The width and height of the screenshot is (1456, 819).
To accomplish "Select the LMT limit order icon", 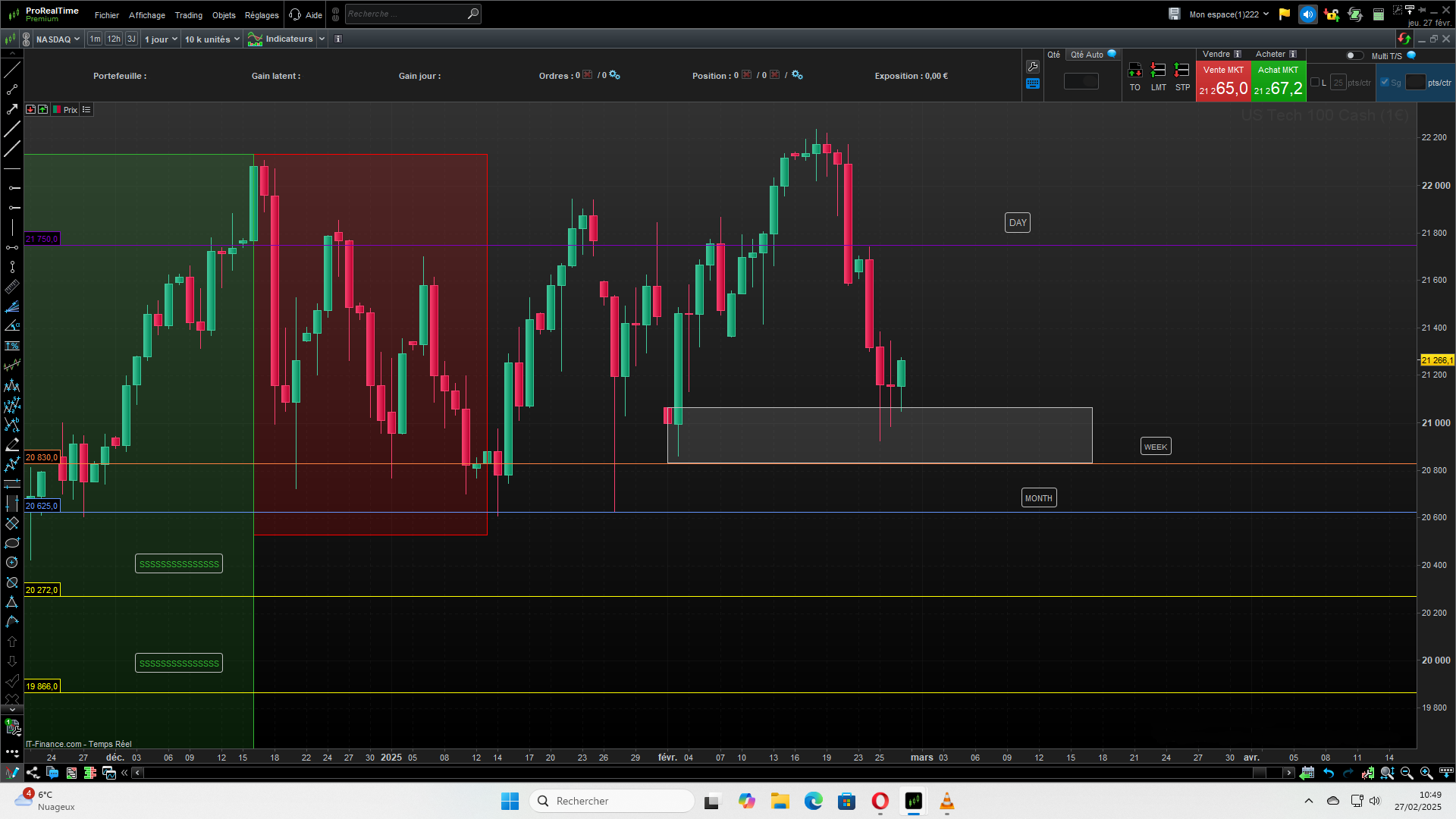I will pos(1158,71).
